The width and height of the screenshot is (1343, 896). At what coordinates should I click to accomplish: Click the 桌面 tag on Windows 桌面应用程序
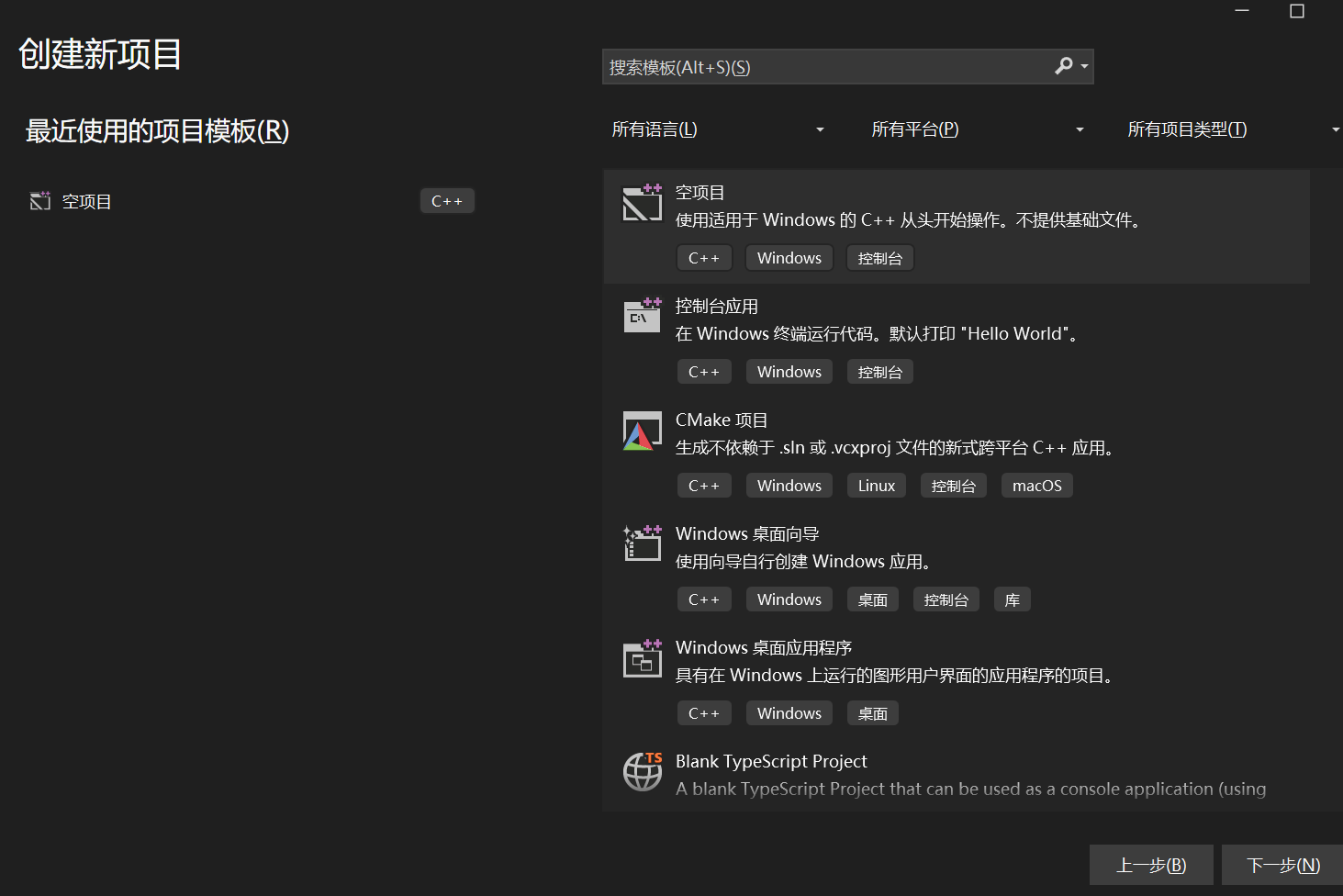click(x=872, y=712)
